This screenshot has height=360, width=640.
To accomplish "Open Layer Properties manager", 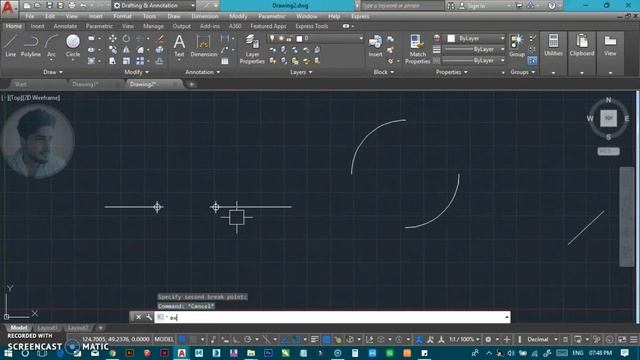I will 252,49.
